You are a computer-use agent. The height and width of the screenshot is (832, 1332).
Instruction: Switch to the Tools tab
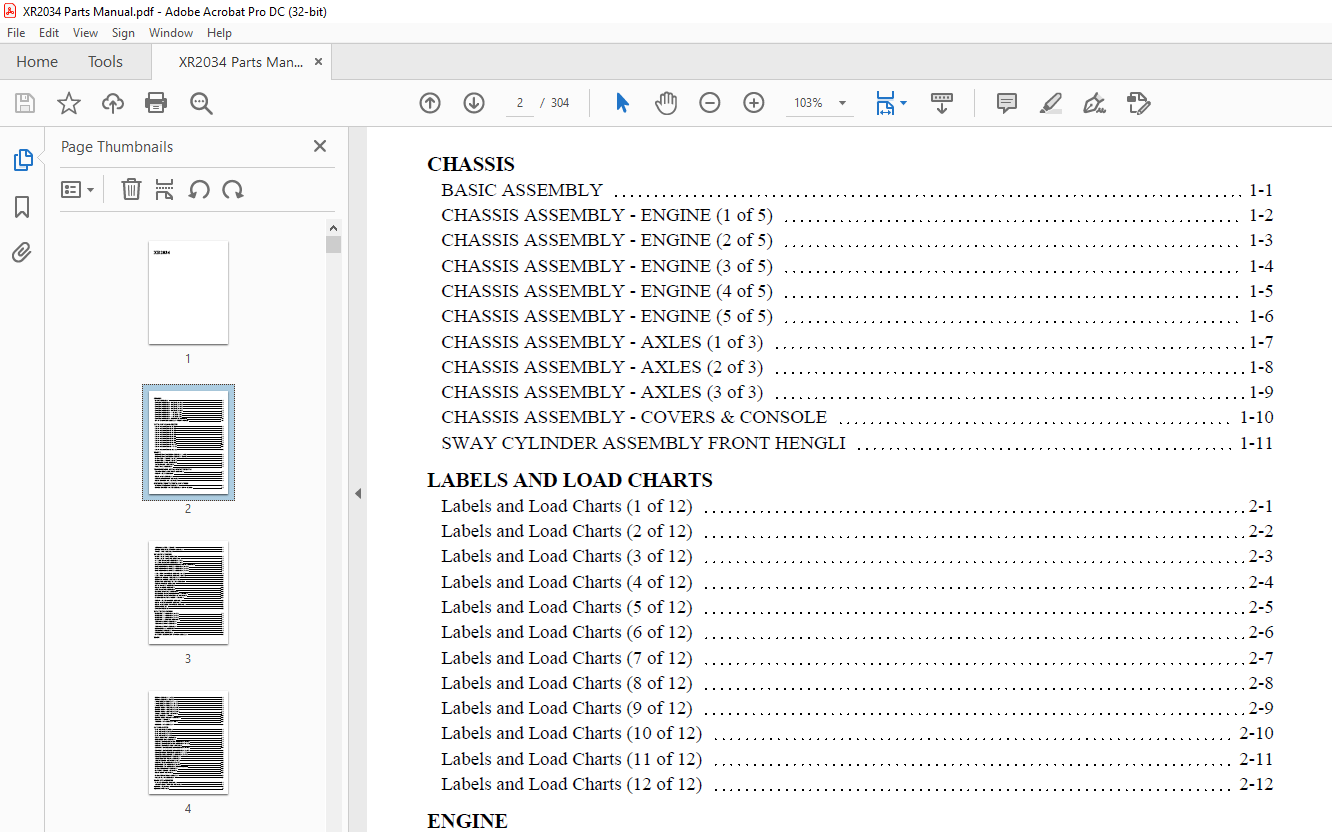point(105,62)
